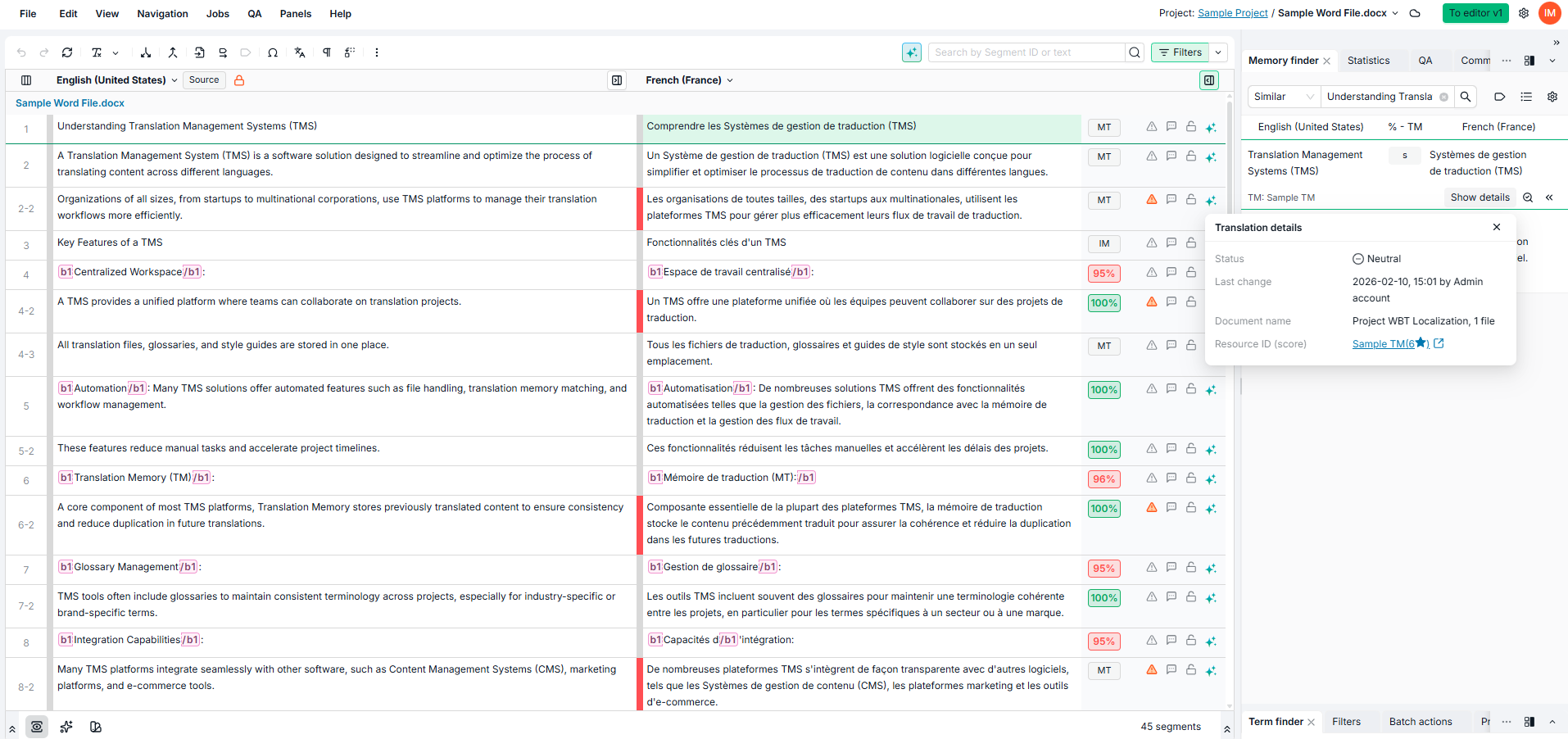Toggle lock on segment 3 Key Features
The width and height of the screenshot is (1568, 739).
click(1191, 243)
